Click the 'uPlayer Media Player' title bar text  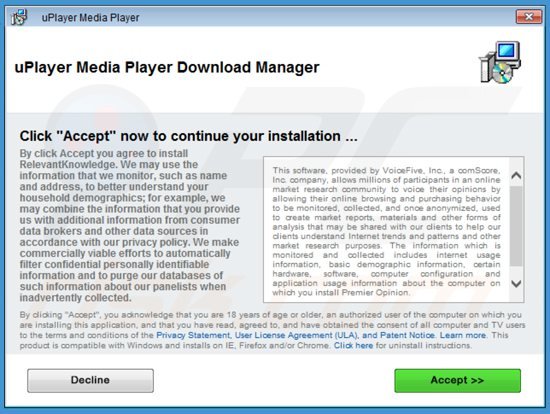coord(90,18)
